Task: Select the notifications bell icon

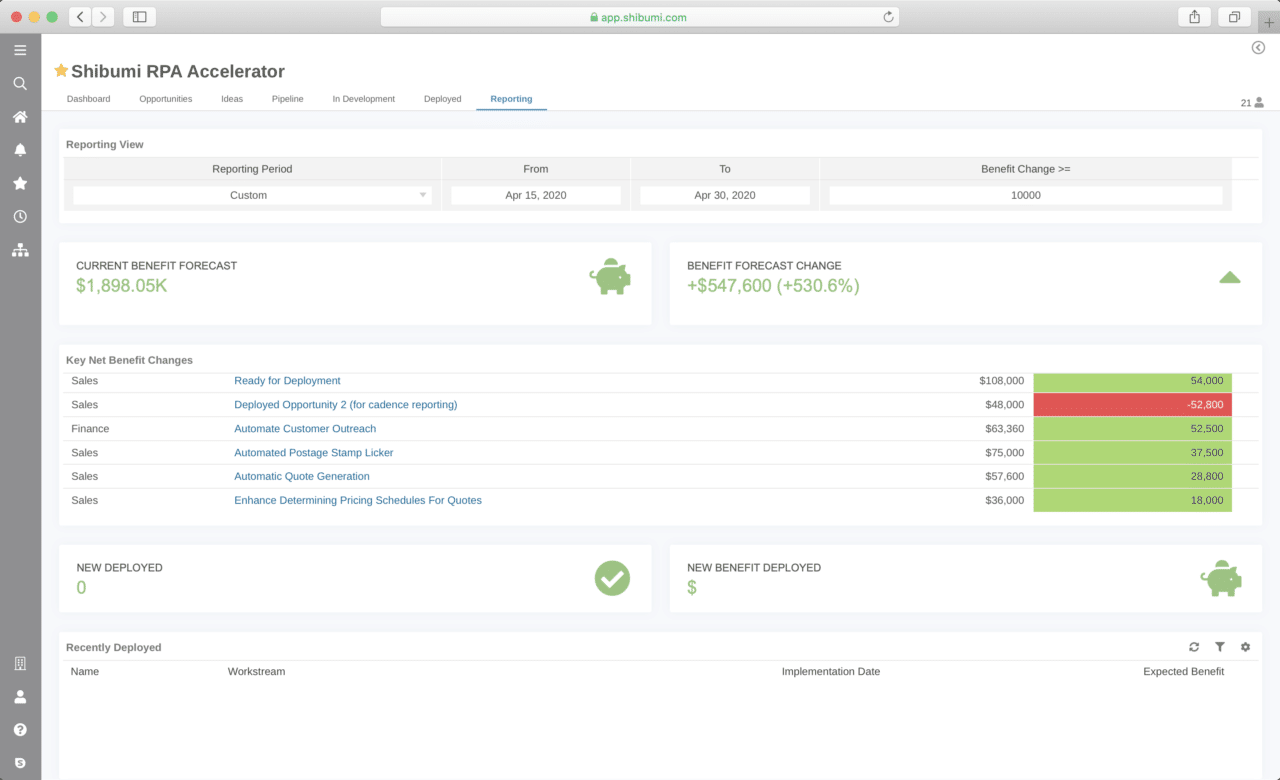Action: (20, 150)
